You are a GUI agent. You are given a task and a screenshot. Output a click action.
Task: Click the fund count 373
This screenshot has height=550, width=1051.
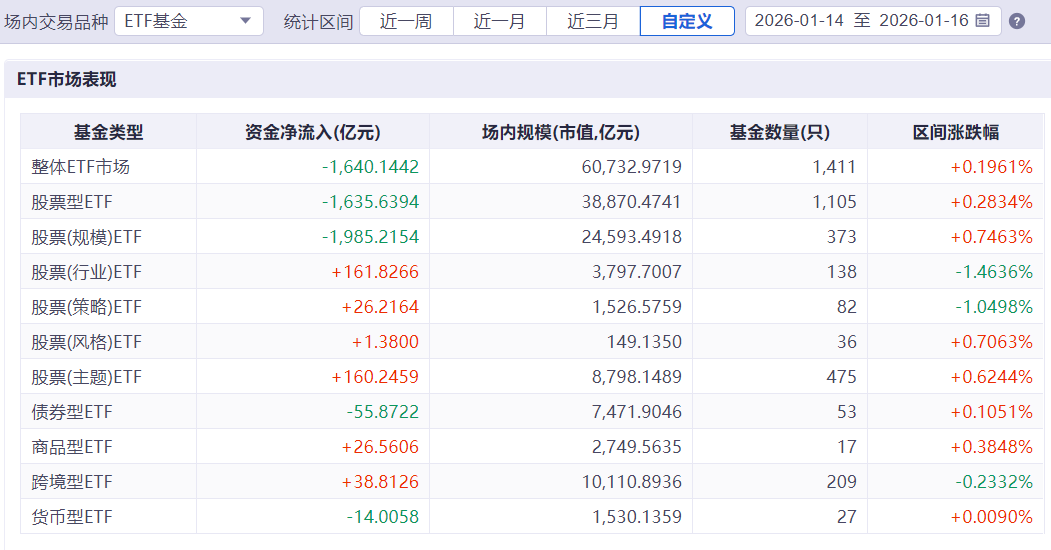(x=842, y=236)
